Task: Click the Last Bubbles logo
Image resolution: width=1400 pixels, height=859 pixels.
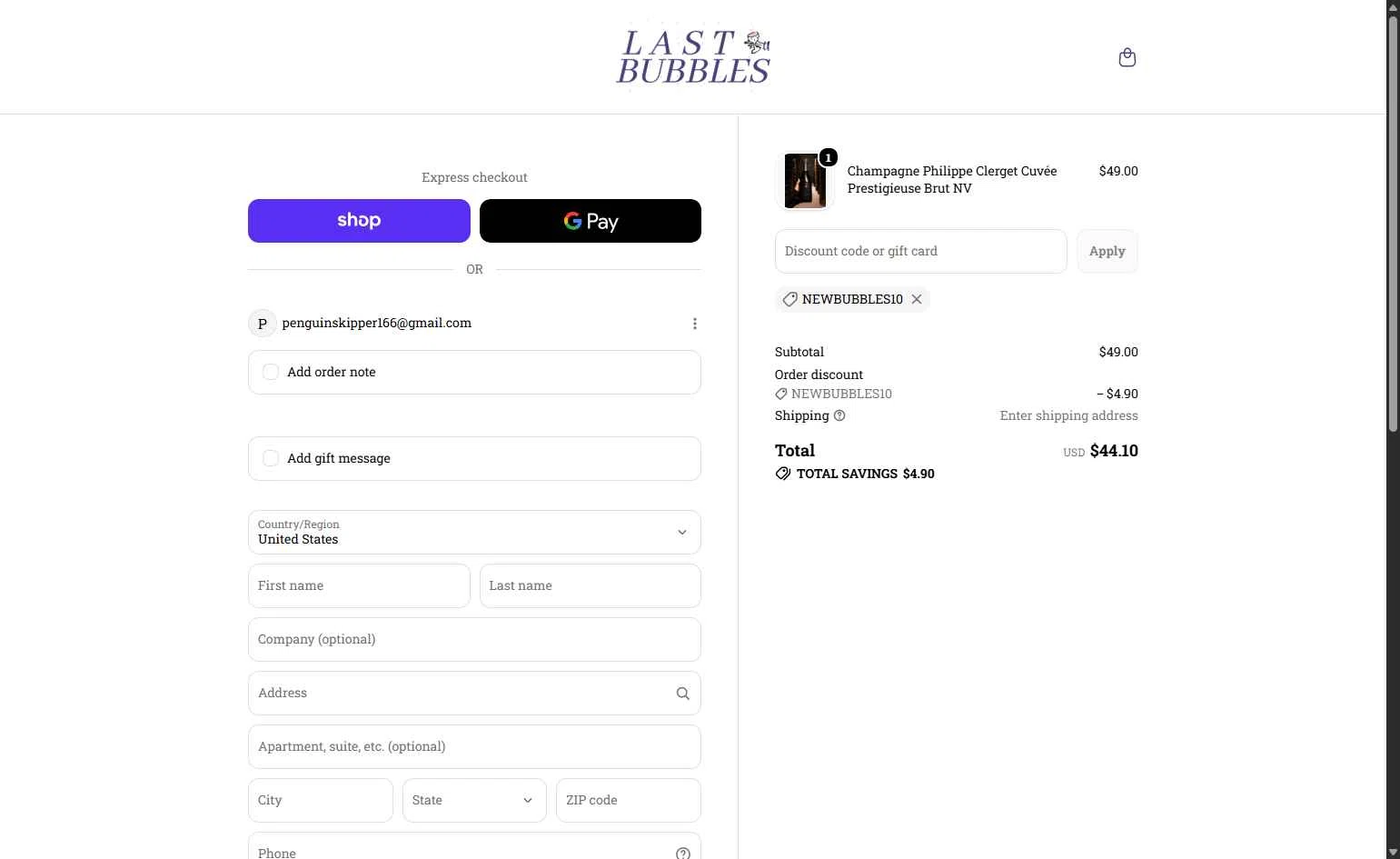Action: 693,57
